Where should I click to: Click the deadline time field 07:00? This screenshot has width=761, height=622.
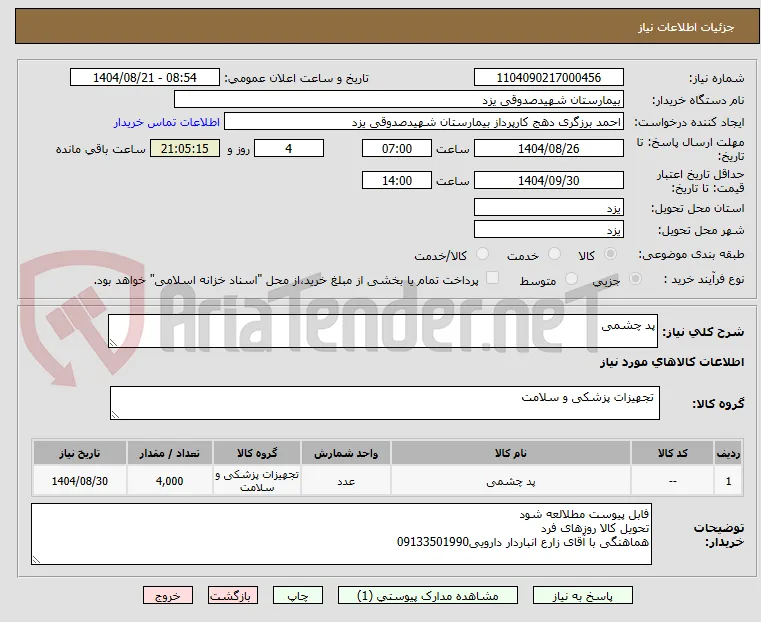pos(397,148)
